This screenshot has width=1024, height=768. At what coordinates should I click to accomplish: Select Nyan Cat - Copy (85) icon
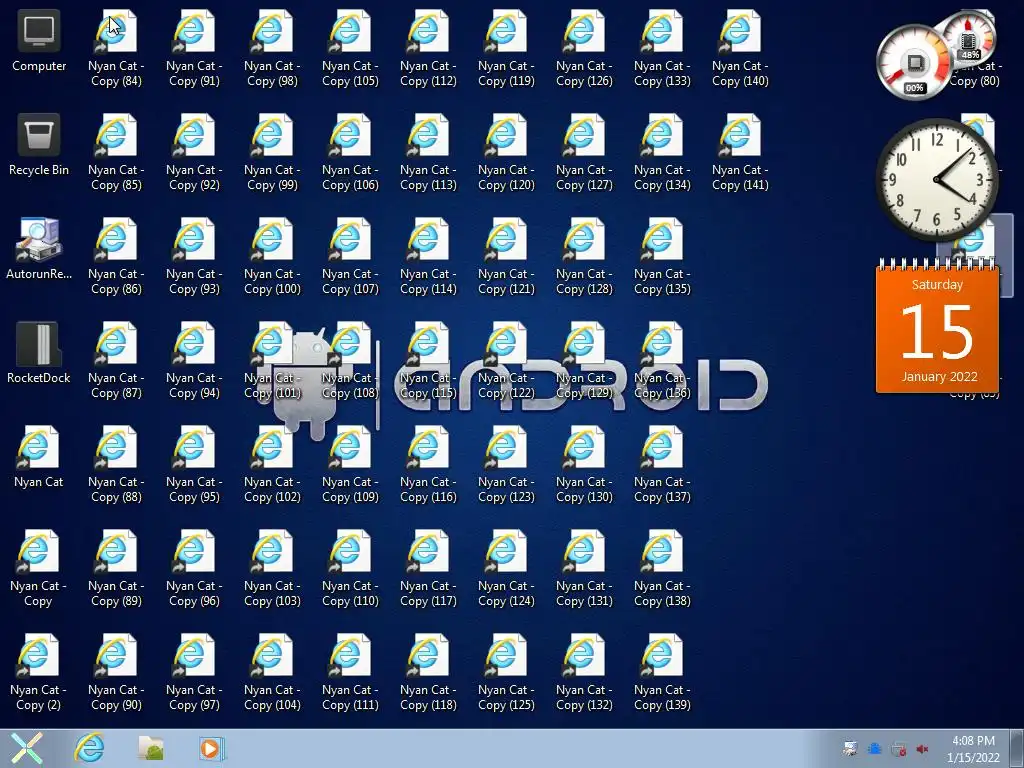116,153
